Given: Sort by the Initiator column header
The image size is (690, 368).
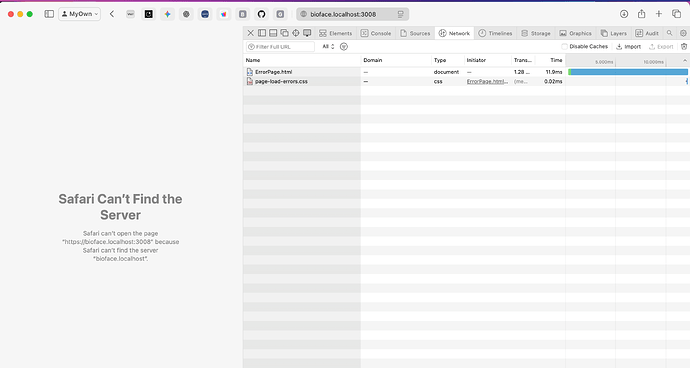Looking at the screenshot, I should tap(488, 60).
